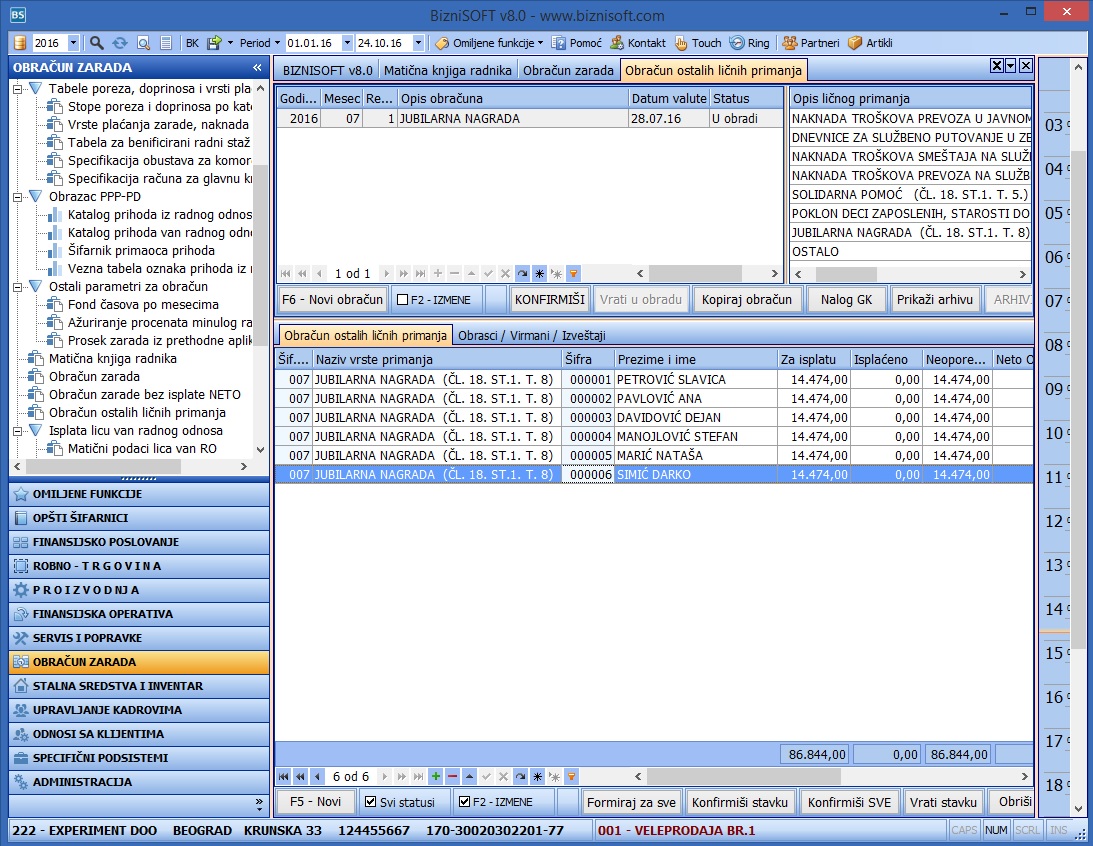Screen dimensions: 1093x846
Task: Click the Touch hand icon
Action: (x=682, y=43)
